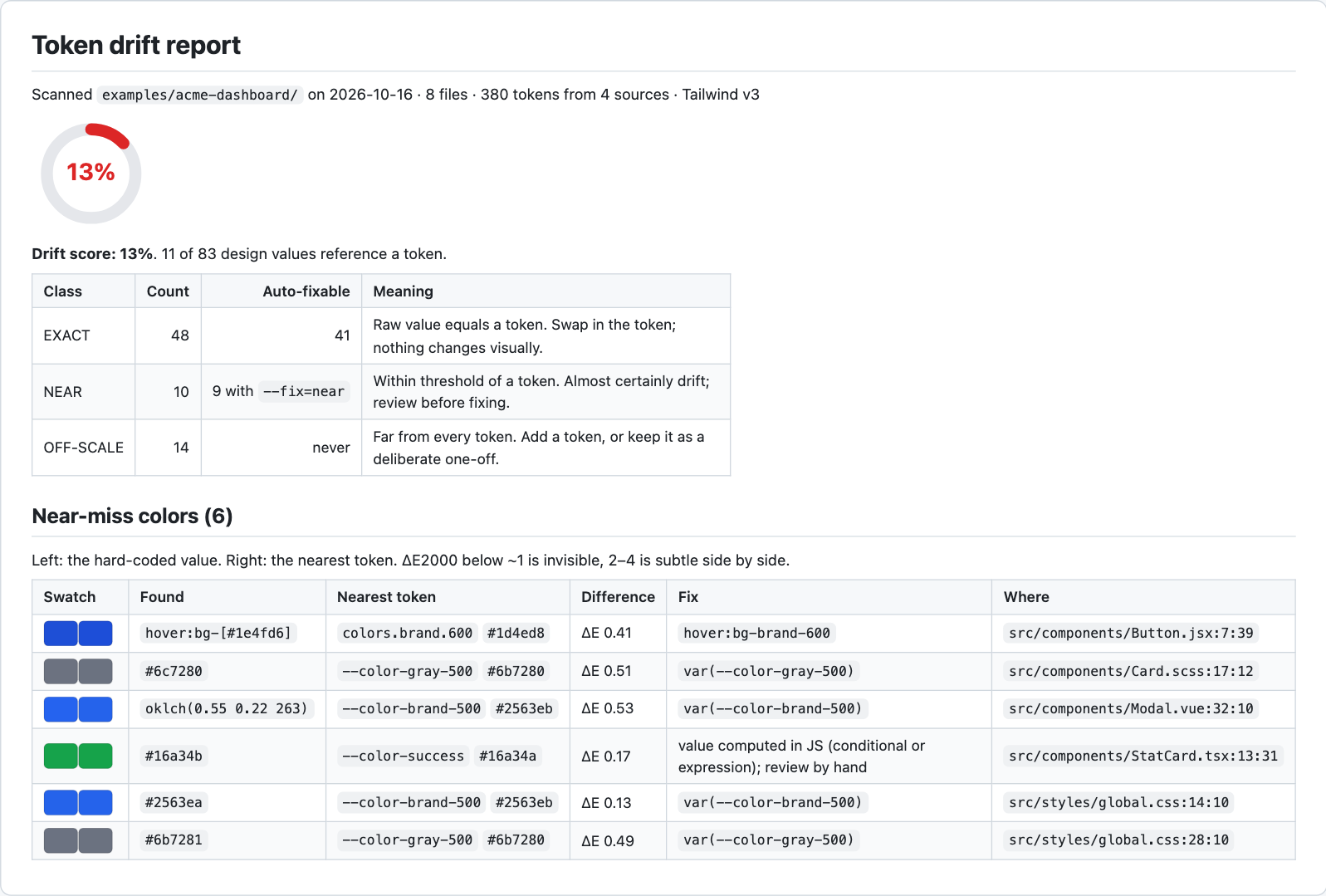Click the #6b7281 found value
Screen dimensions: 1326x896
[174, 840]
